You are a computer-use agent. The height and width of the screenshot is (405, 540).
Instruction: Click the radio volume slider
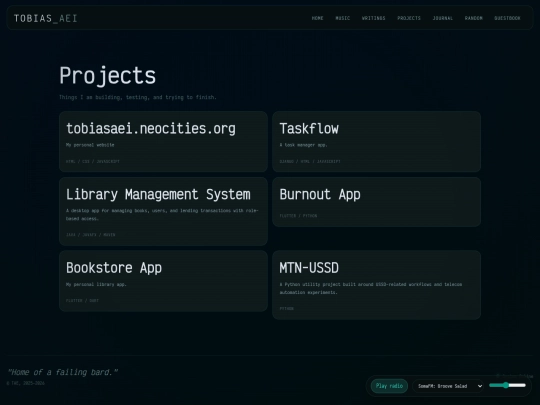pos(507,385)
